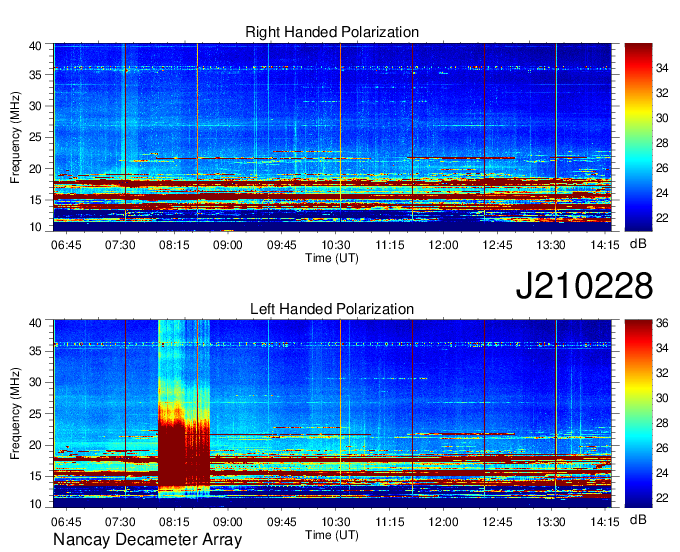This screenshot has height=552, width=680.
Task: Select the J210228 observation label
Action: pyautogui.click(x=584, y=285)
